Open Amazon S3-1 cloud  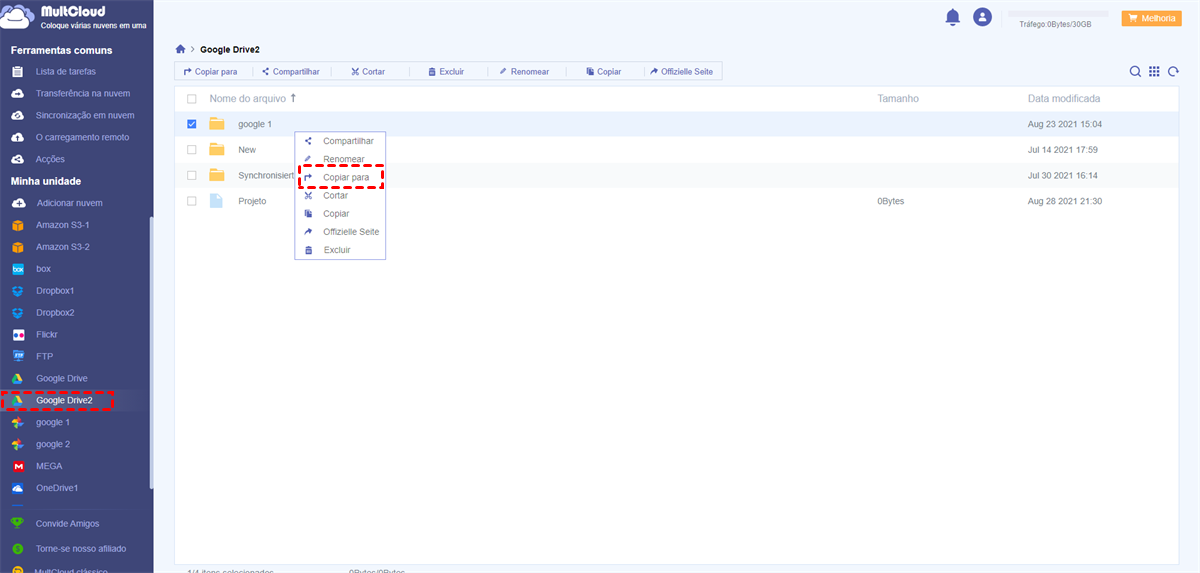63,225
